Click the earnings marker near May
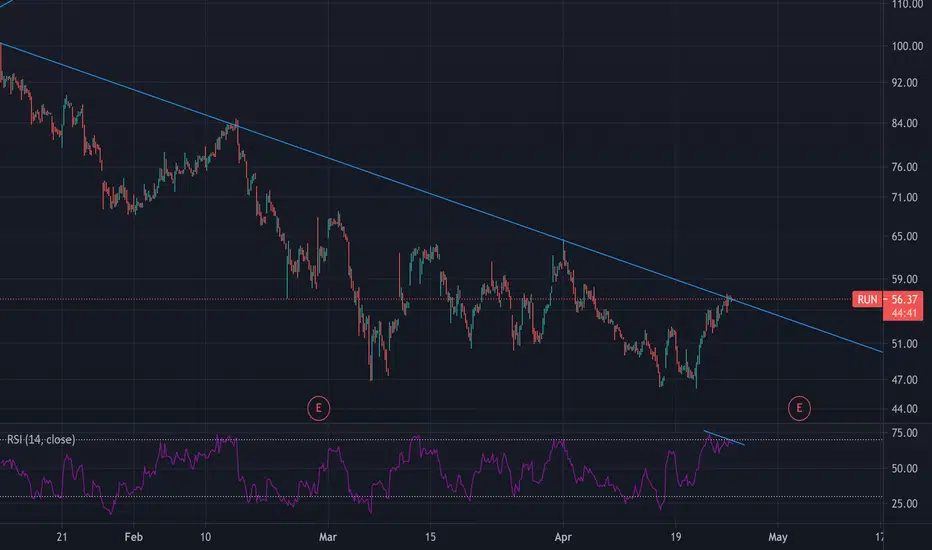The height and width of the screenshot is (550, 932). (x=799, y=408)
